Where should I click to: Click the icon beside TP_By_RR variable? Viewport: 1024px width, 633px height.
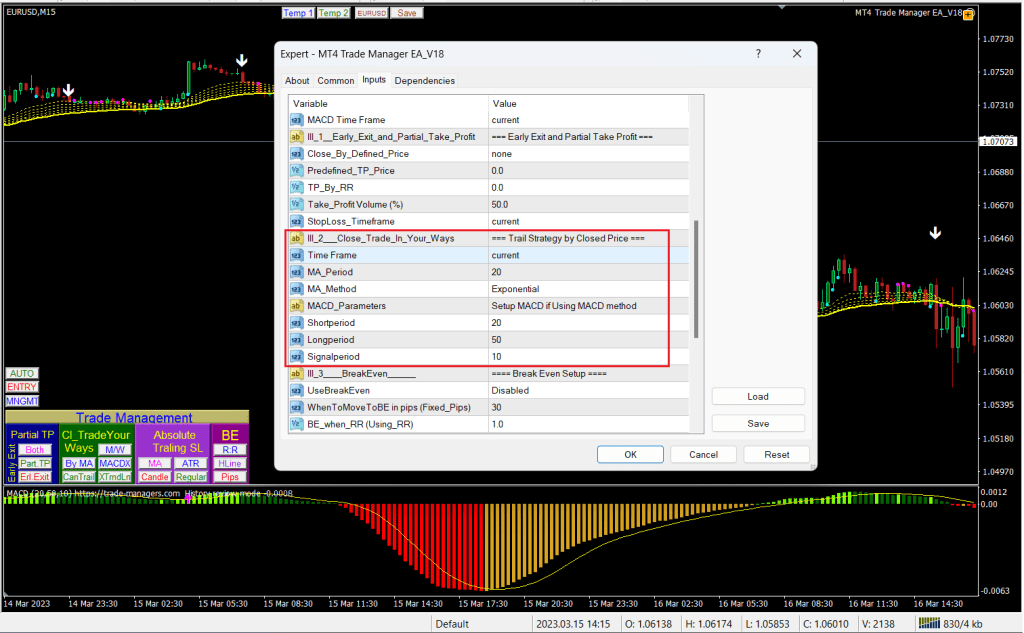point(296,187)
